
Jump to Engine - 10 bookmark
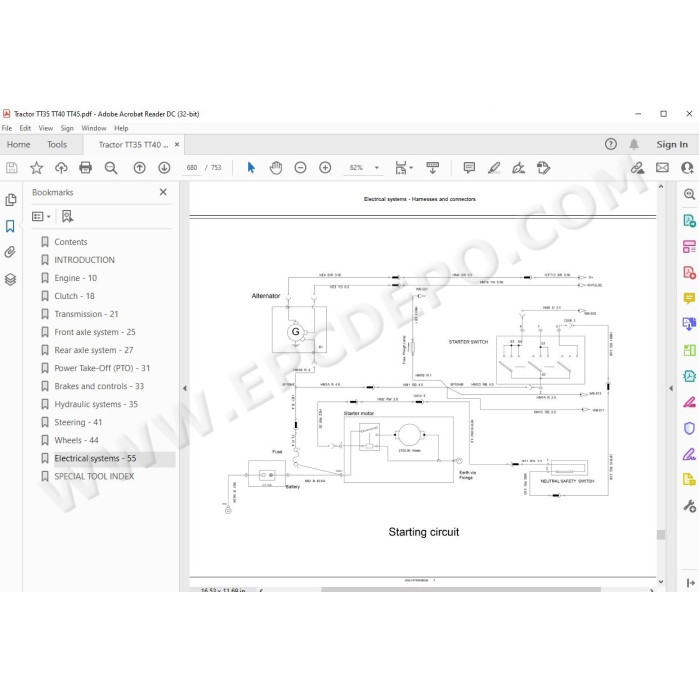75,278
